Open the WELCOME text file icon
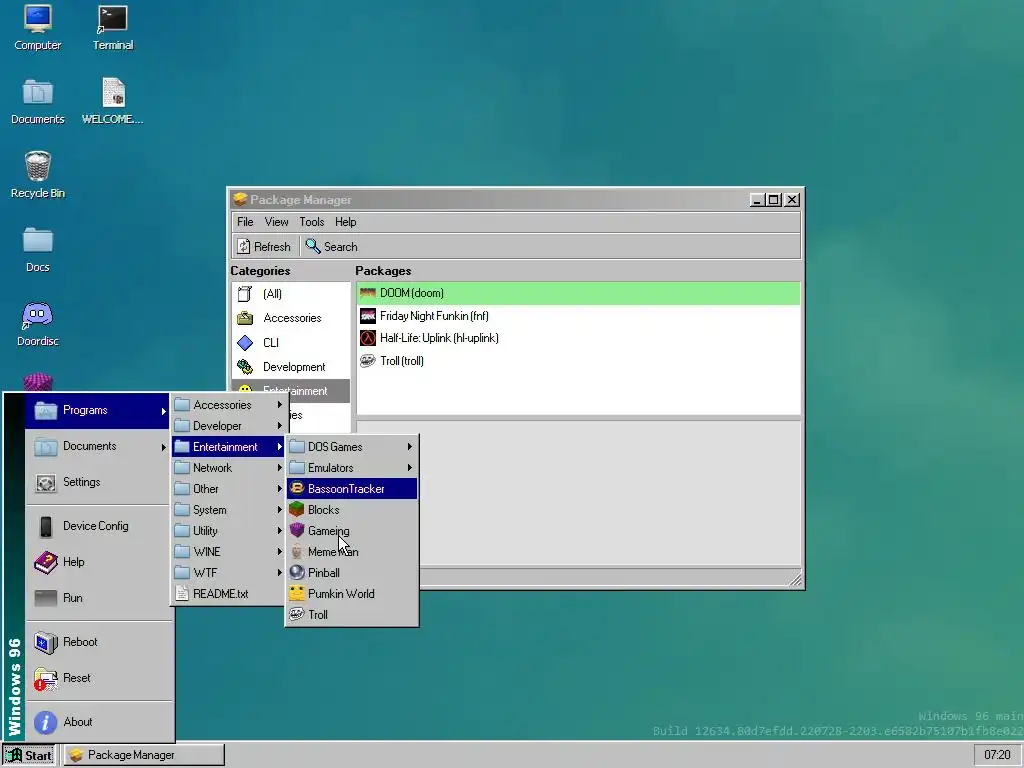 [112, 102]
